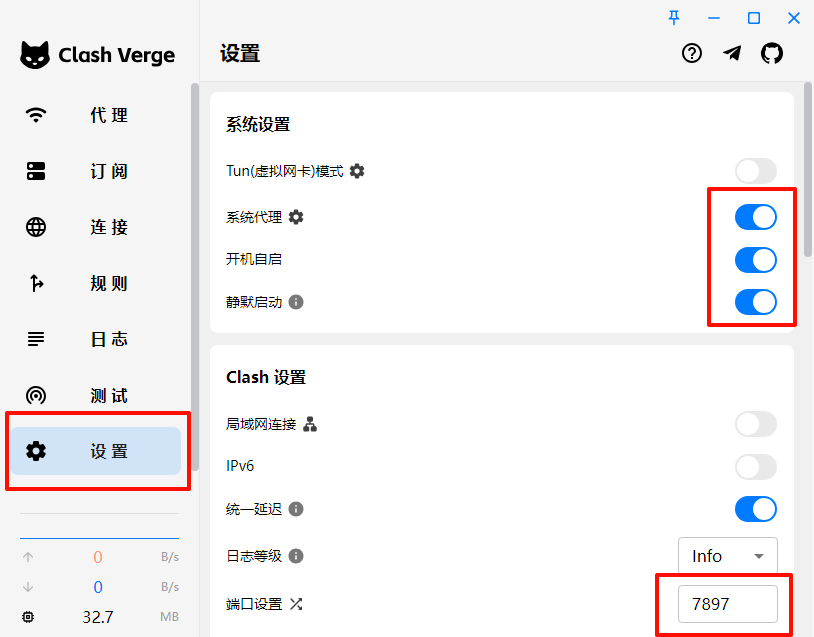Click the pin window icon in the titlebar
814x637 pixels.
click(x=674, y=17)
